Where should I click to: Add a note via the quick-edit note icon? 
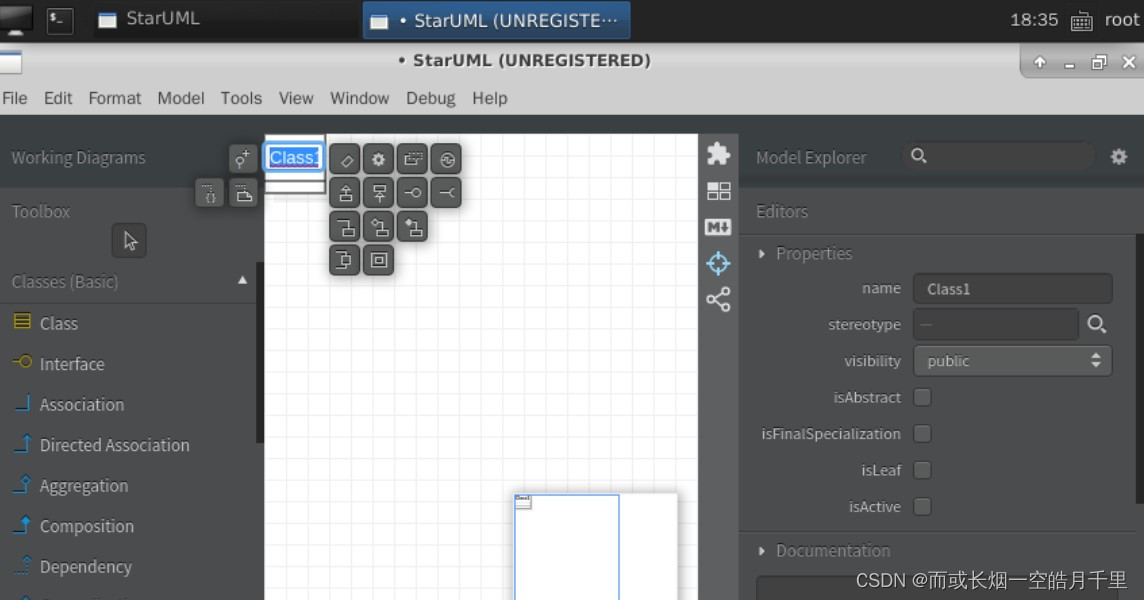coord(243,193)
